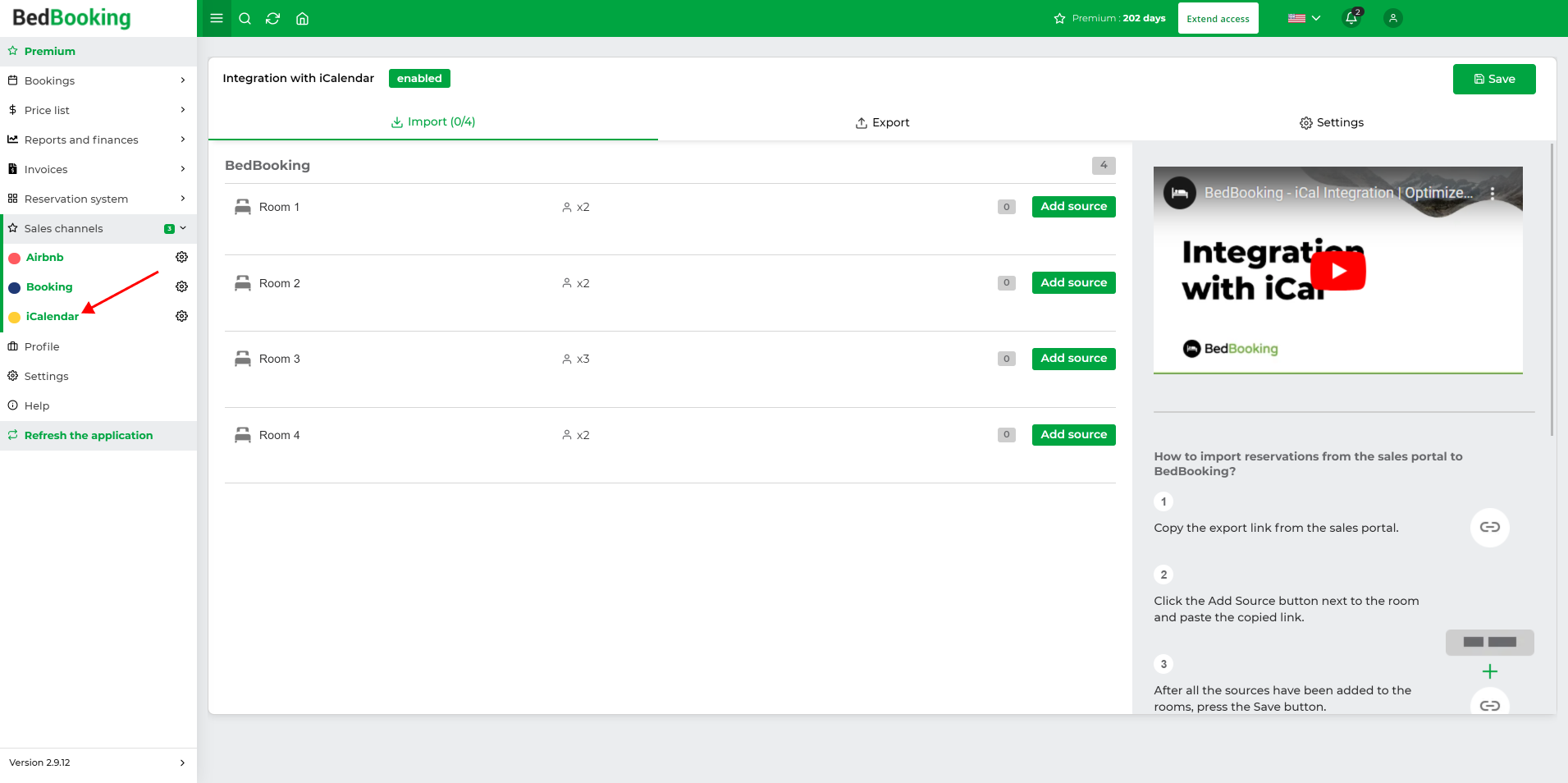This screenshot has width=1568, height=783.
Task: Expand the Invoices menu
Action: click(x=98, y=169)
